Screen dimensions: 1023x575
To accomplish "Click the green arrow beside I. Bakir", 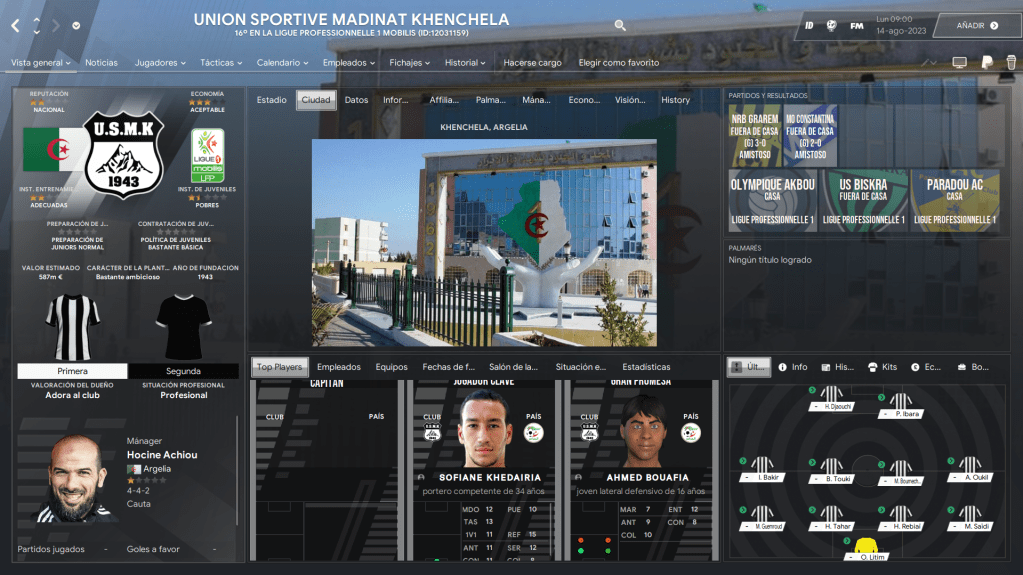I will tap(743, 460).
